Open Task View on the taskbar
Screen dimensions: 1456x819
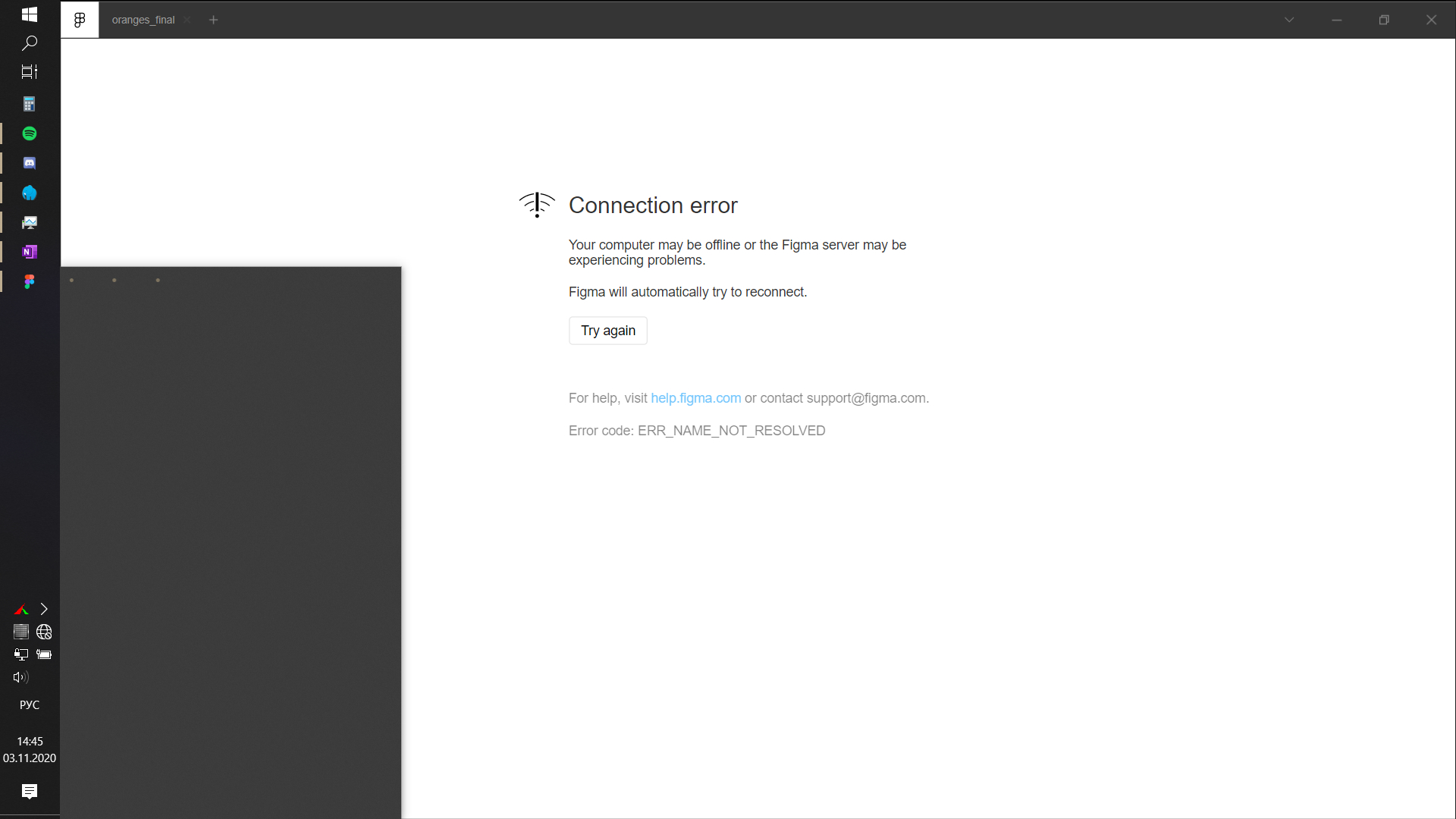coord(30,72)
